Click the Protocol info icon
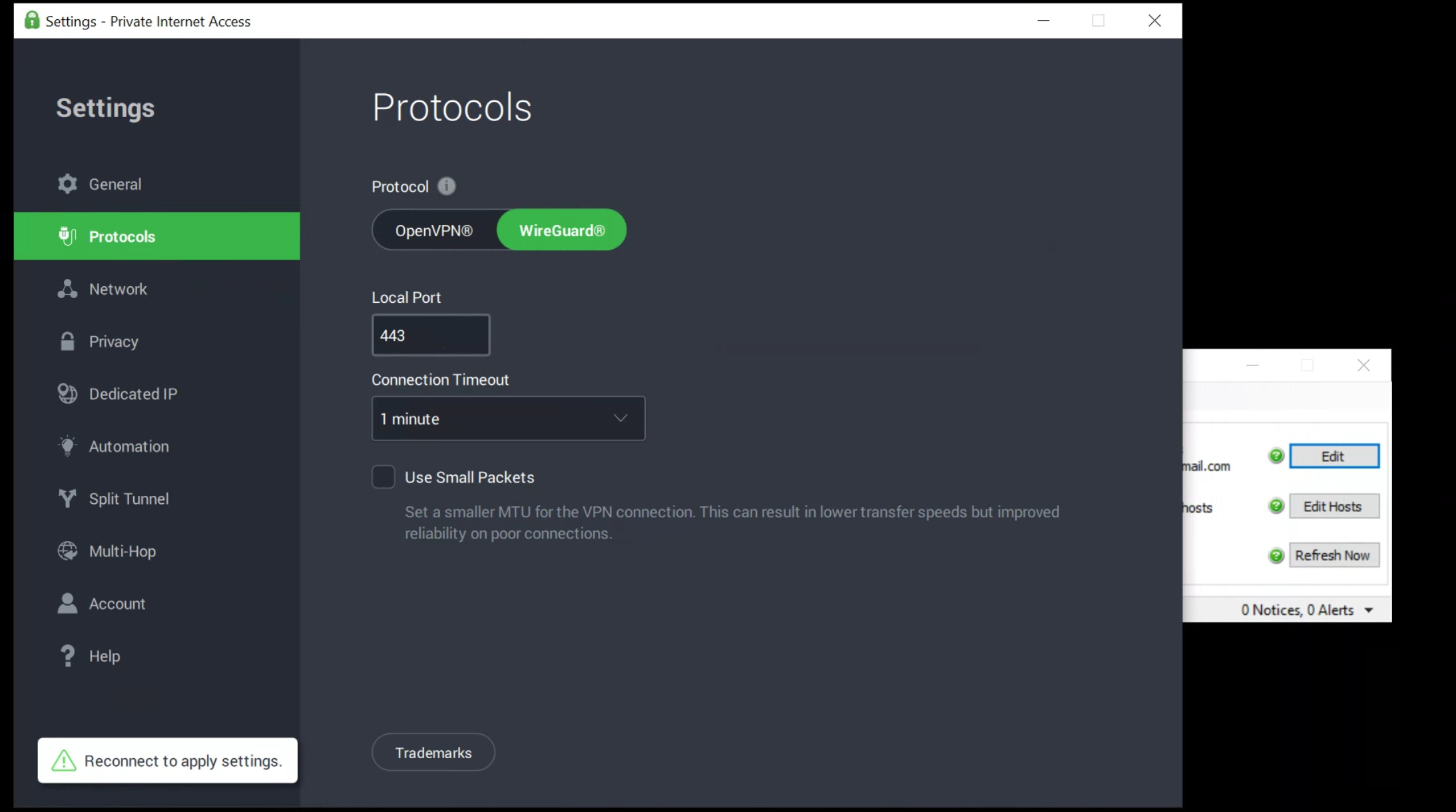Screen dimensions: 1456x812 click(447, 186)
